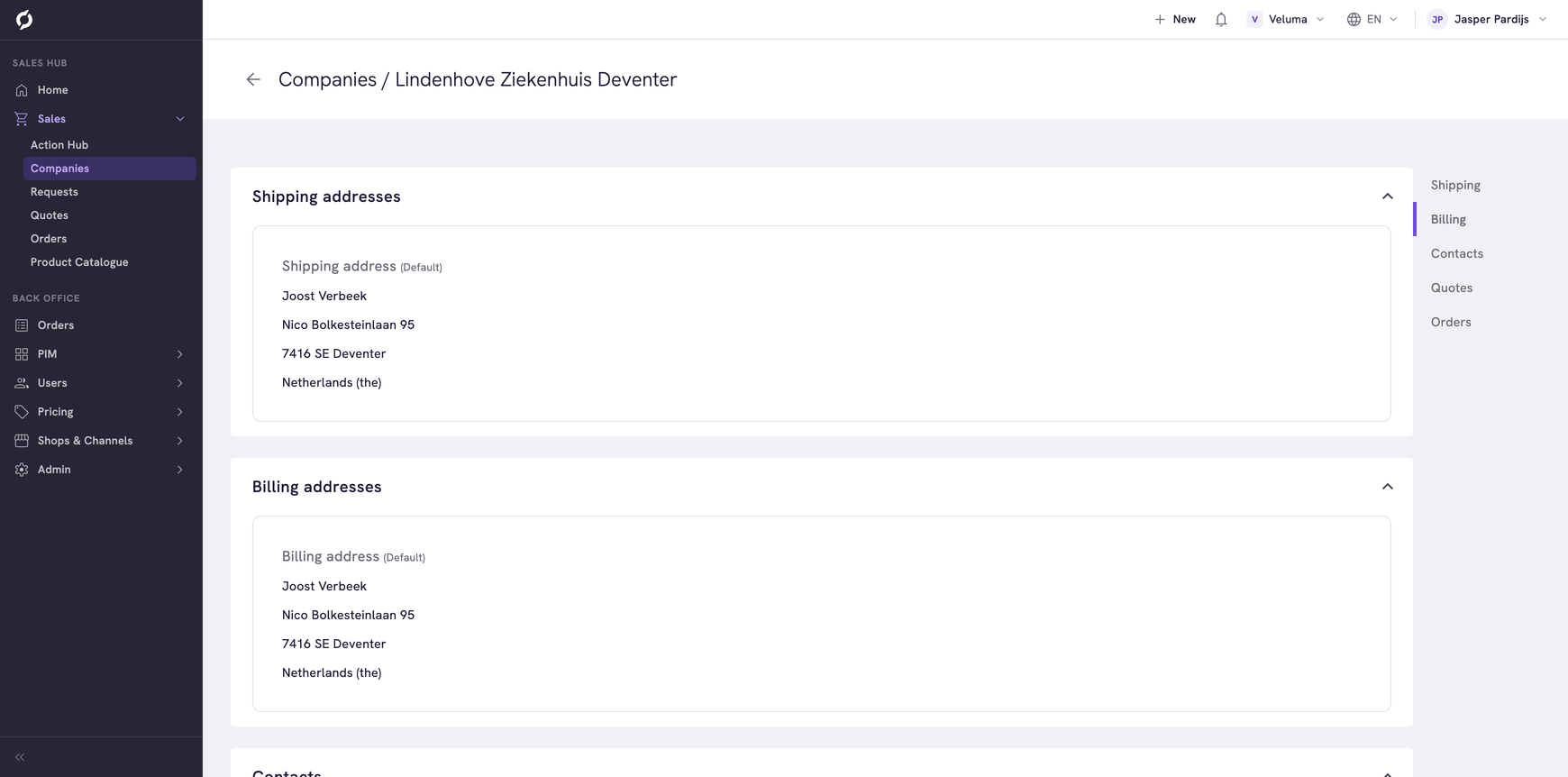Screen dimensions: 1568x777
Task: Open Requests in sidebar
Action: 54,192
